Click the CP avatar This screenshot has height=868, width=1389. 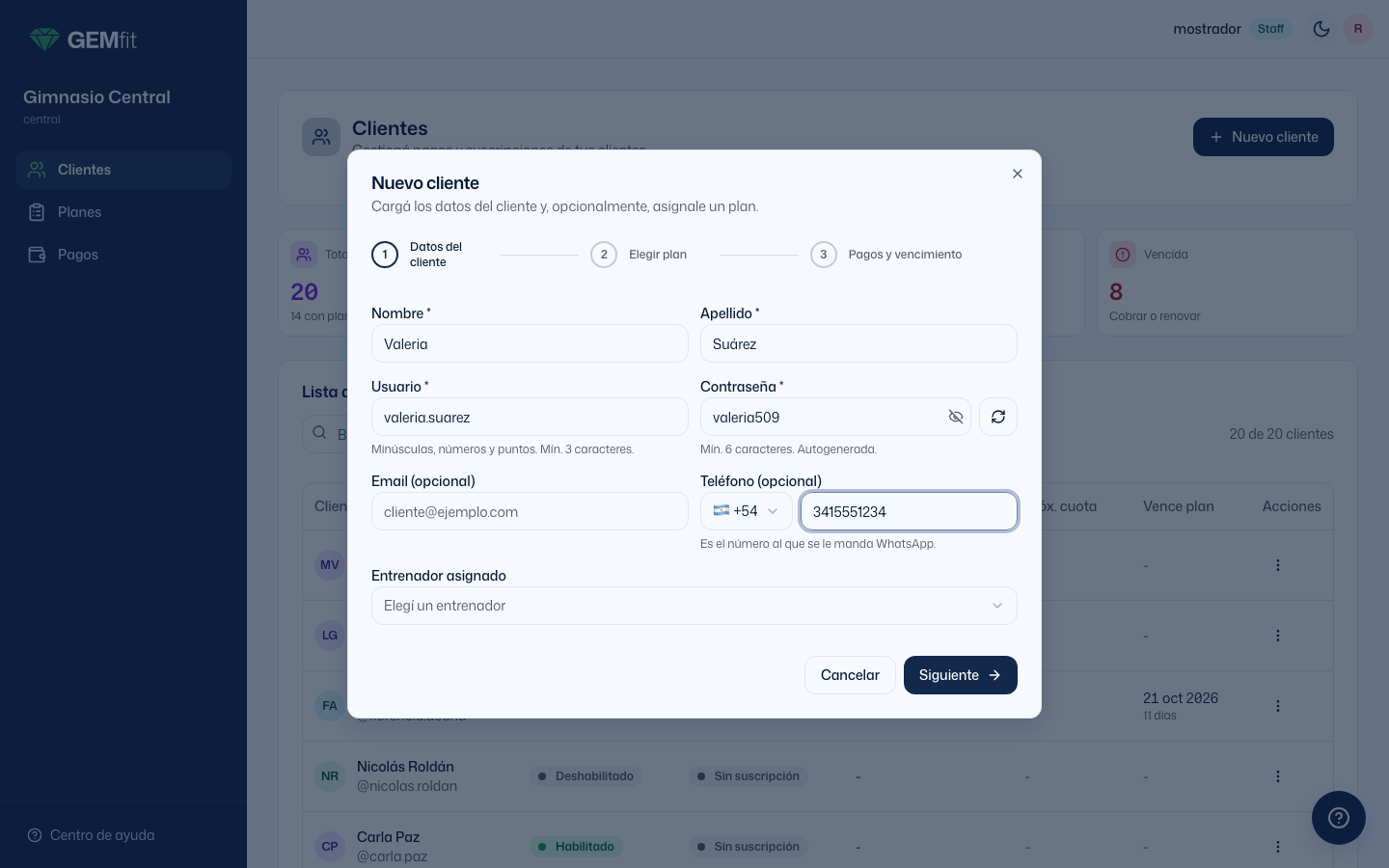point(330,847)
